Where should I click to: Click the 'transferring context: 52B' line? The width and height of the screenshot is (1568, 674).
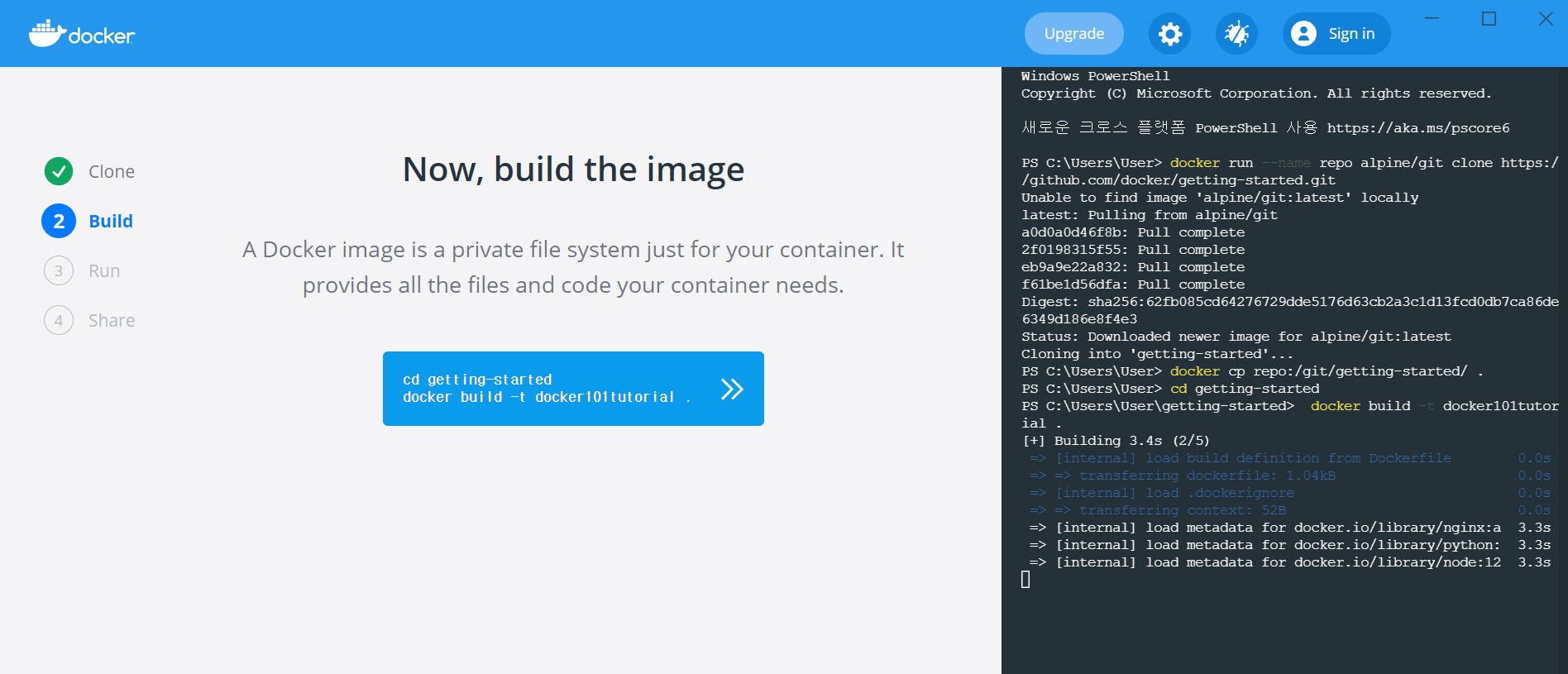pos(1289,510)
